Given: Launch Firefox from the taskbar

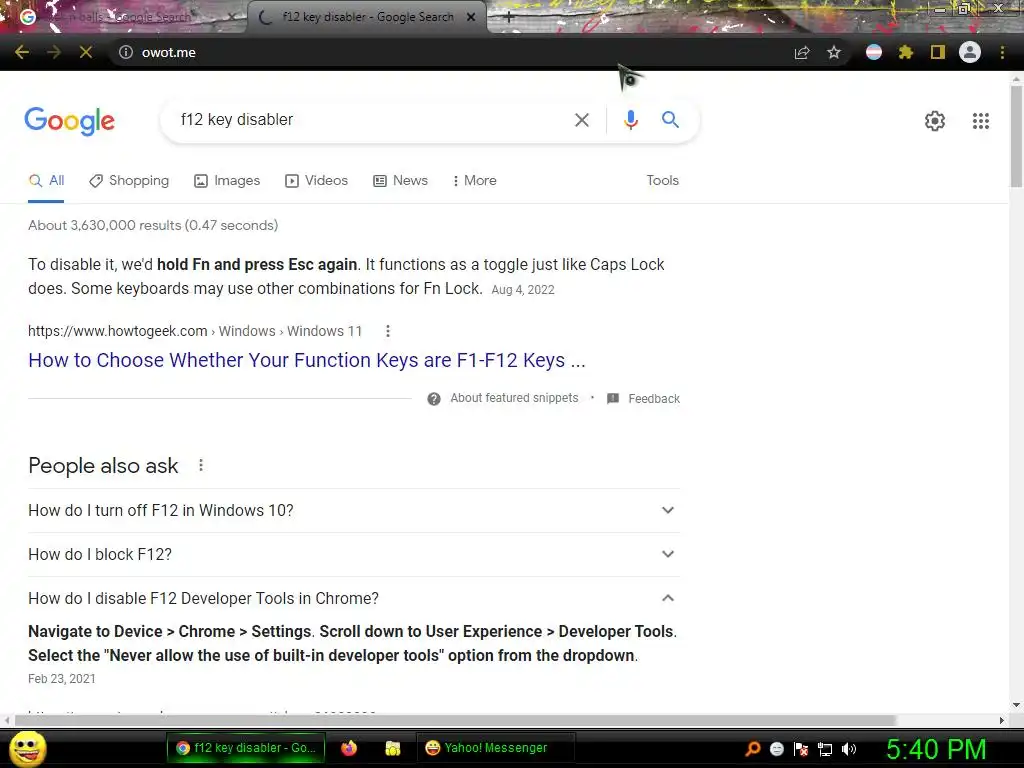Looking at the screenshot, I should tap(349, 748).
